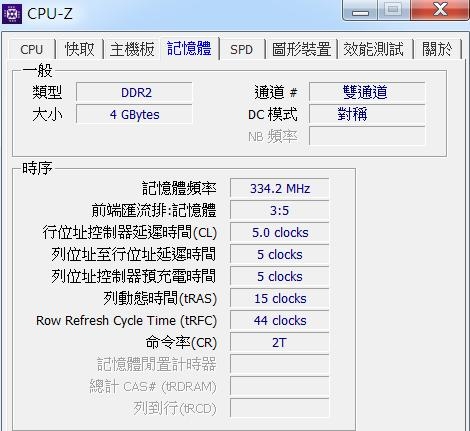This screenshot has height=431, width=470.
Task: Click the CPU-Z application icon in title bar
Action: pos(12,14)
